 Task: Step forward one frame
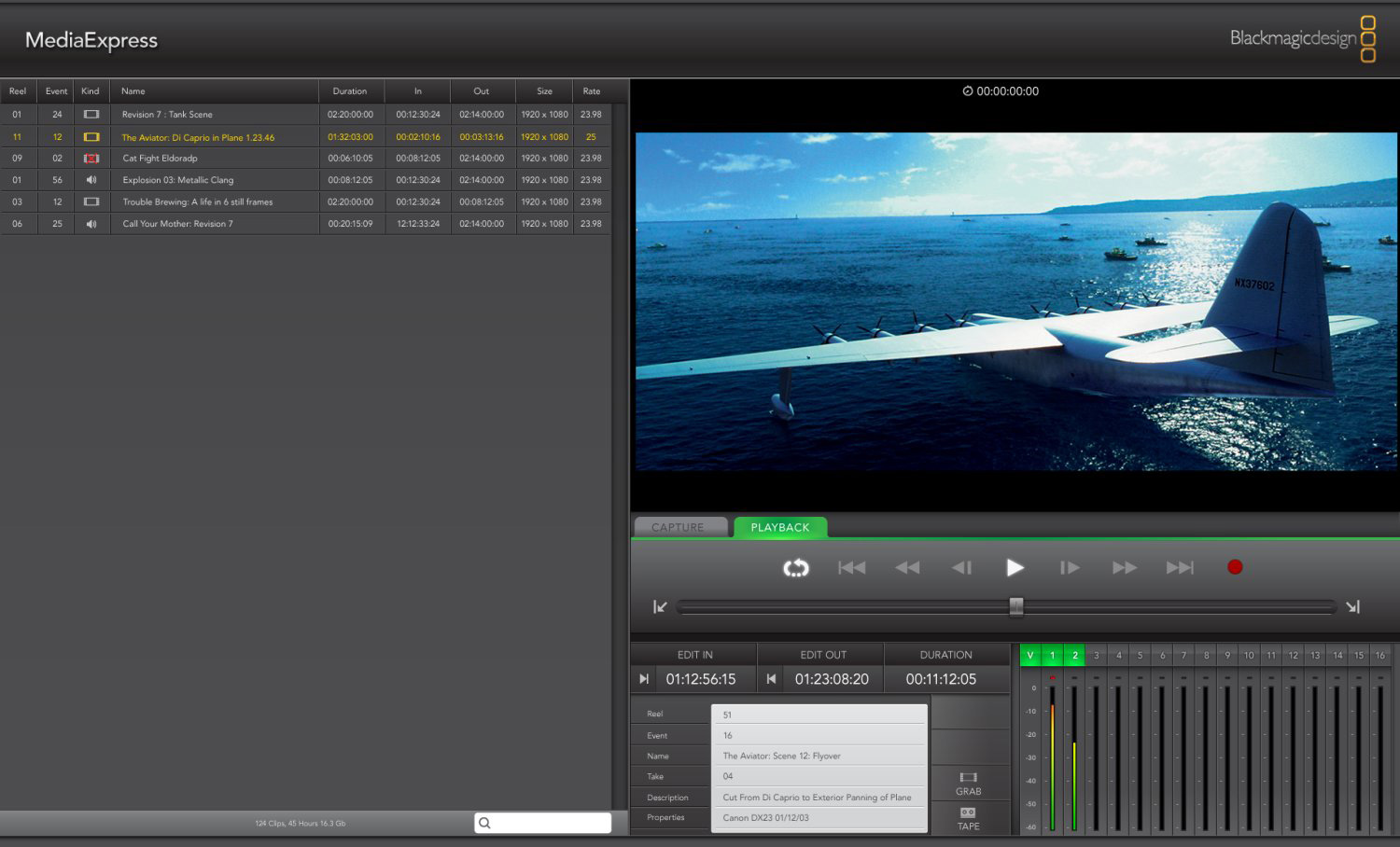[x=1070, y=567]
